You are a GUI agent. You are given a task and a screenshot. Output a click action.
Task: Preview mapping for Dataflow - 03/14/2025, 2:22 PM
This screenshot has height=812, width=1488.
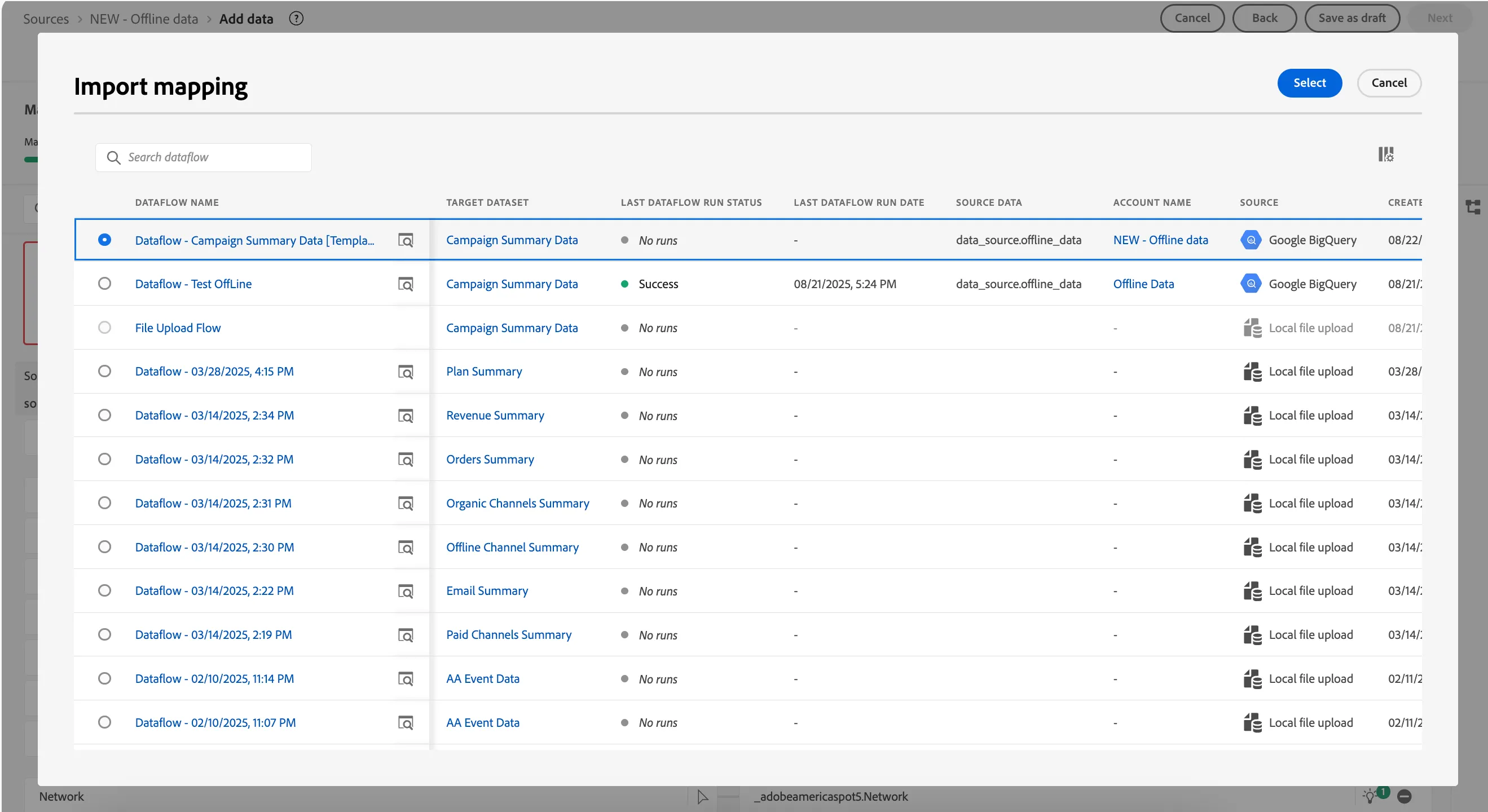(x=406, y=592)
